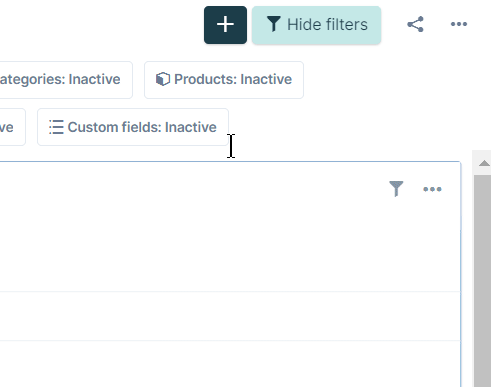
Task: Open the share icon options
Action: (x=415, y=24)
